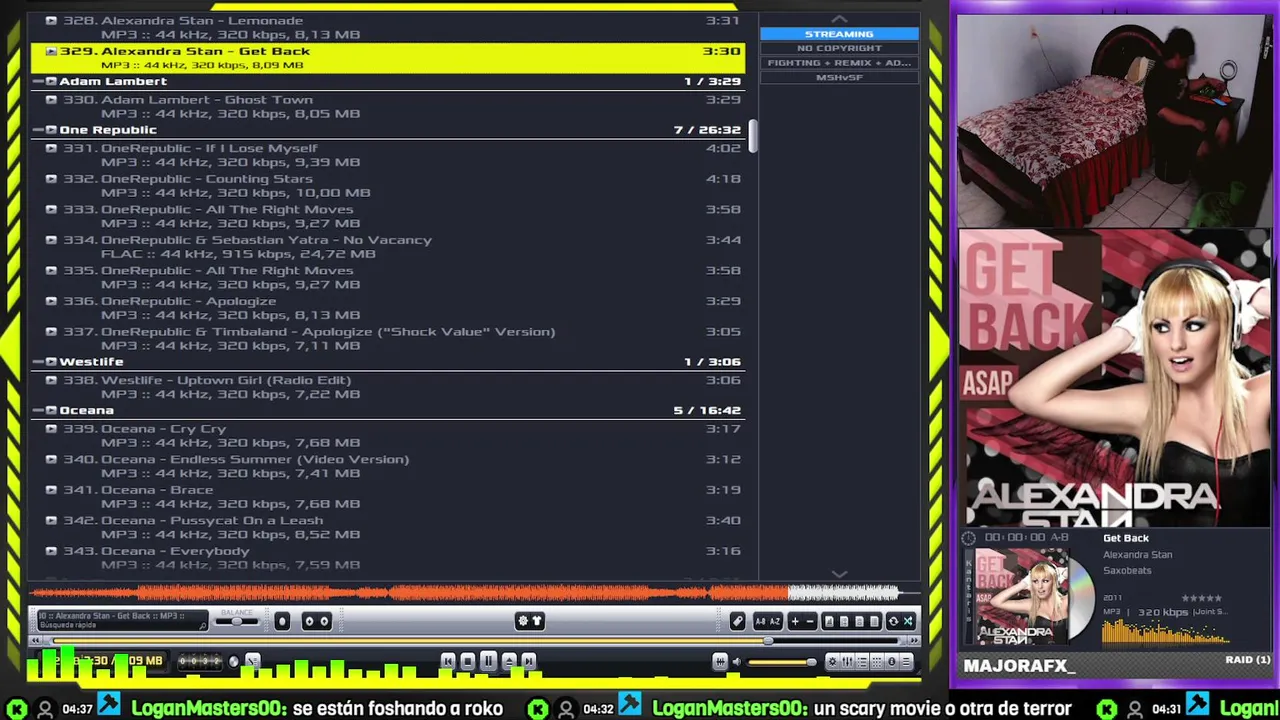Toggle checkbox for Westlife - Uptown Girl
The height and width of the screenshot is (720, 1280).
pyautogui.click(x=51, y=380)
